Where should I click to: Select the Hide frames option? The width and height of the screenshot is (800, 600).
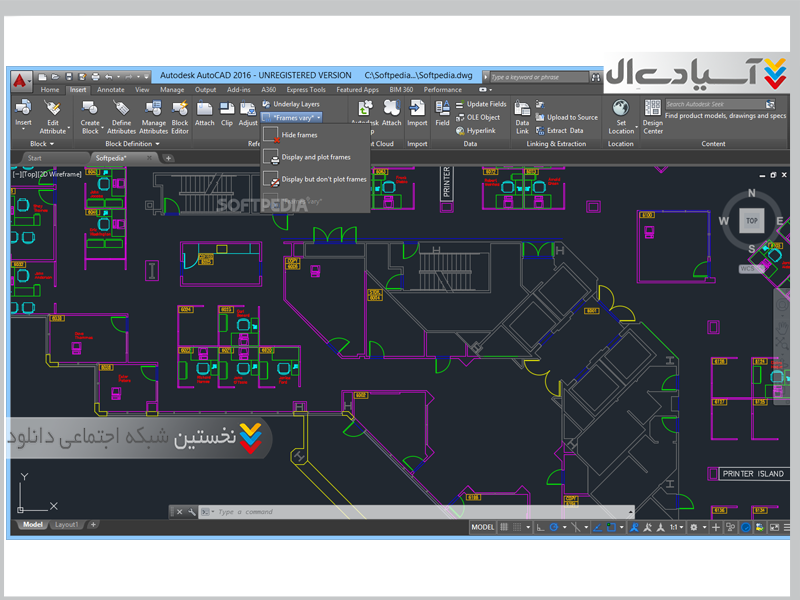click(299, 134)
